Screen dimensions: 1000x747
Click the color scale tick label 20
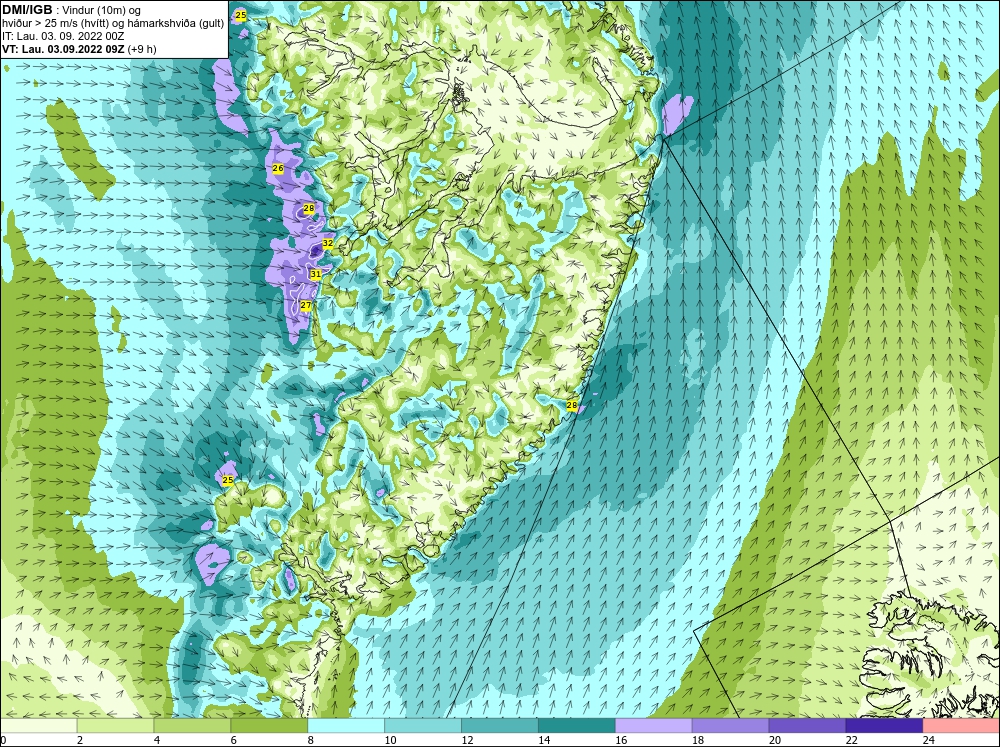(x=775, y=740)
